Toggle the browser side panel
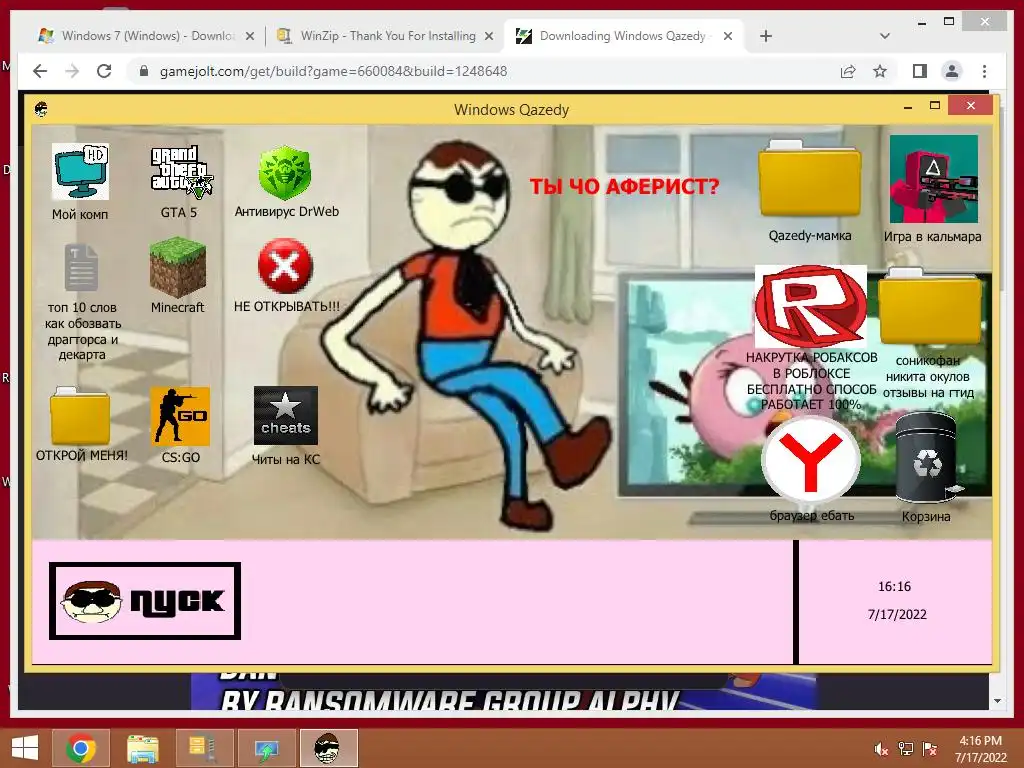Image resolution: width=1024 pixels, height=768 pixels. 920,71
